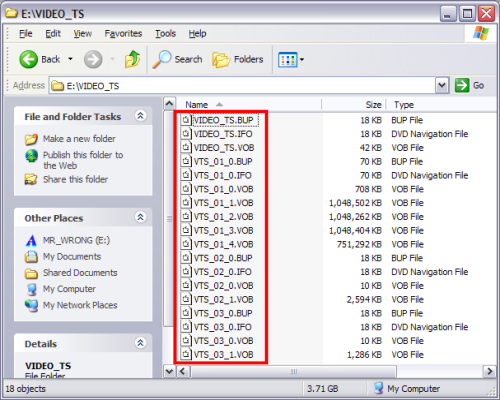Click the Up folder level icon
Screen dimensions: 500x400
click(132, 59)
